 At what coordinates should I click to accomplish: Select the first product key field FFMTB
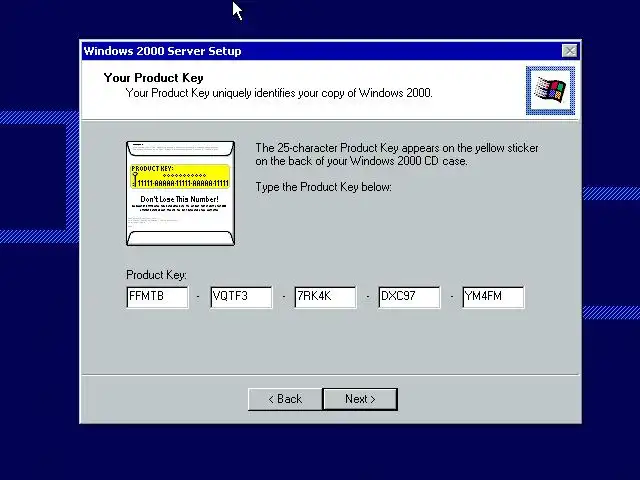click(158, 297)
